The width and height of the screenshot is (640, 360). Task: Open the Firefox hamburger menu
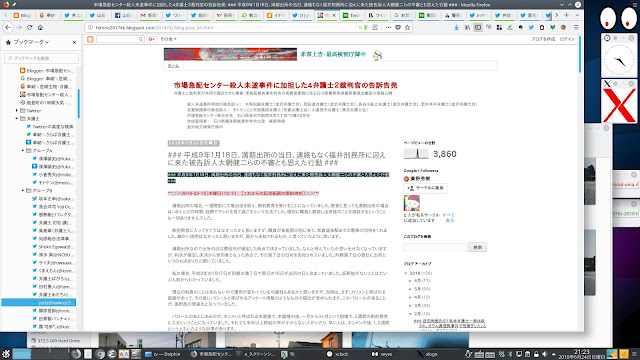pyautogui.click(x=576, y=27)
